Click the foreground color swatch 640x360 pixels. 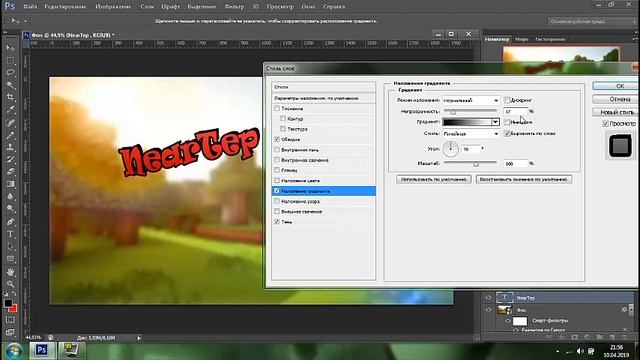tap(8, 303)
